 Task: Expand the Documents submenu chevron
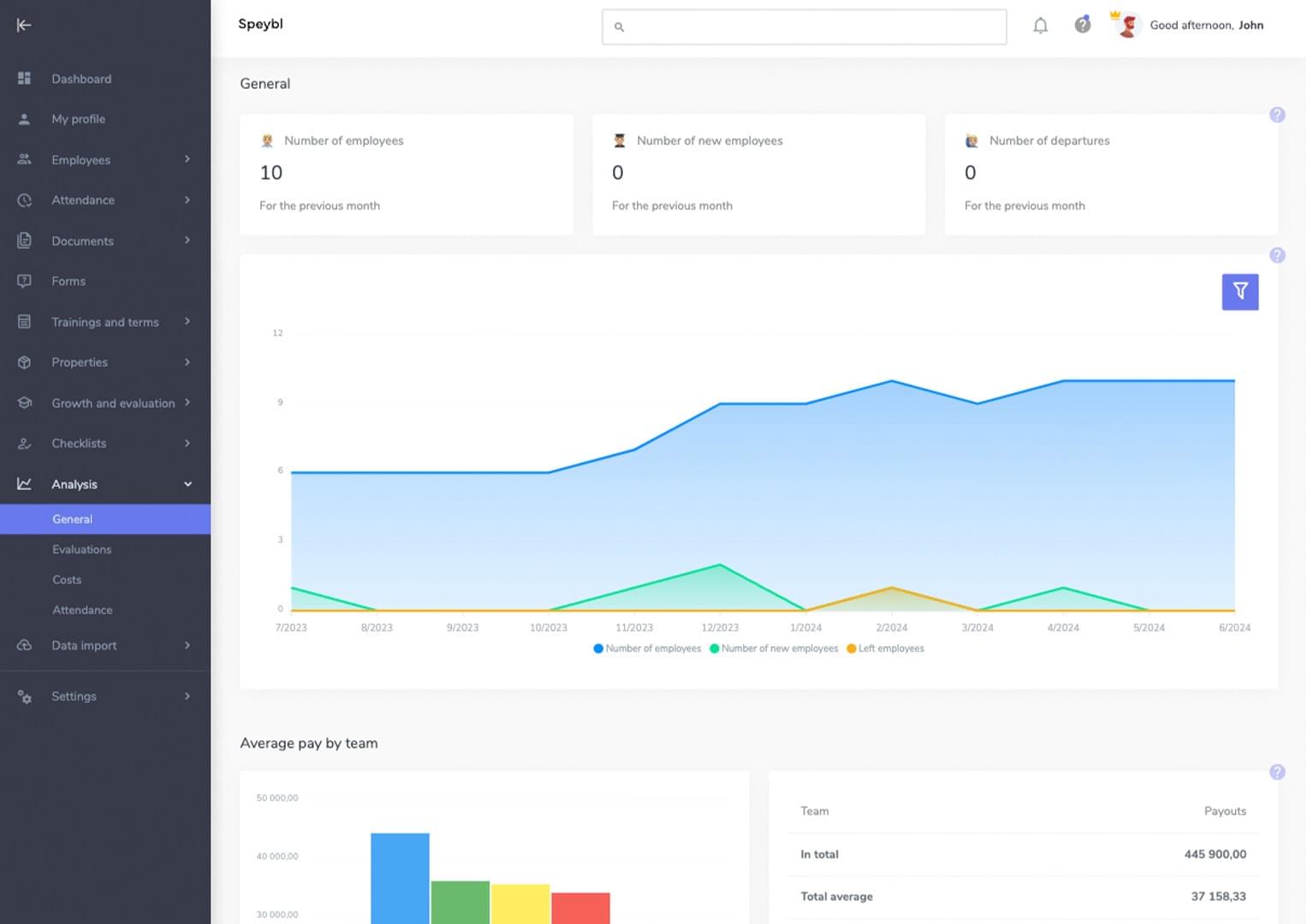[x=187, y=240]
